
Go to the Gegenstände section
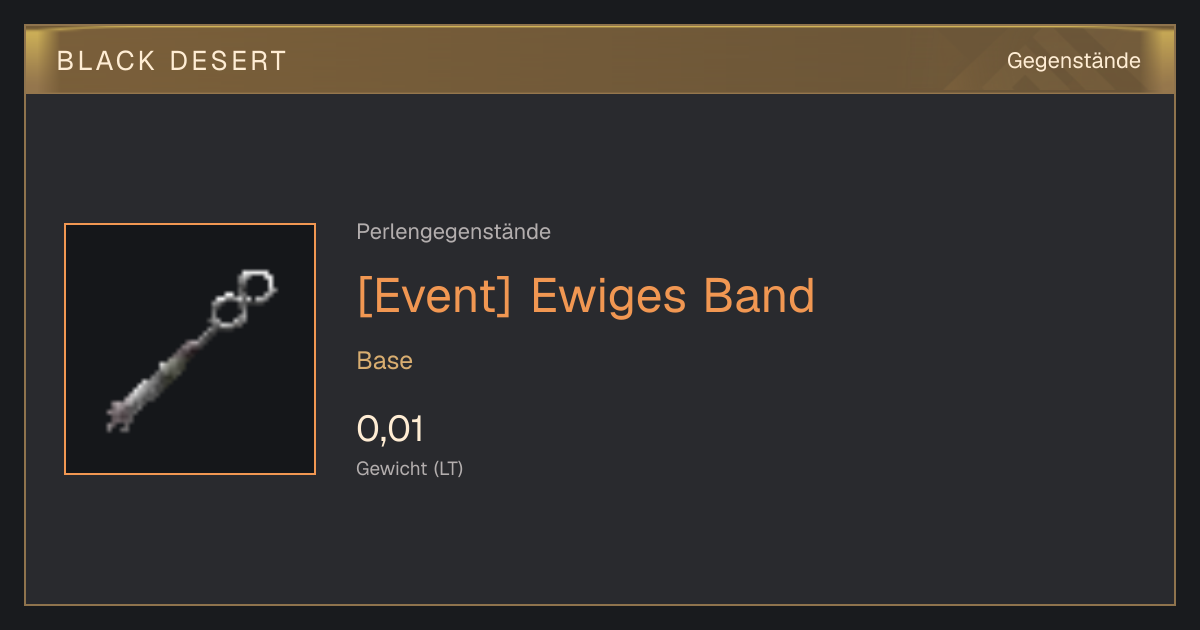pos(1073,61)
